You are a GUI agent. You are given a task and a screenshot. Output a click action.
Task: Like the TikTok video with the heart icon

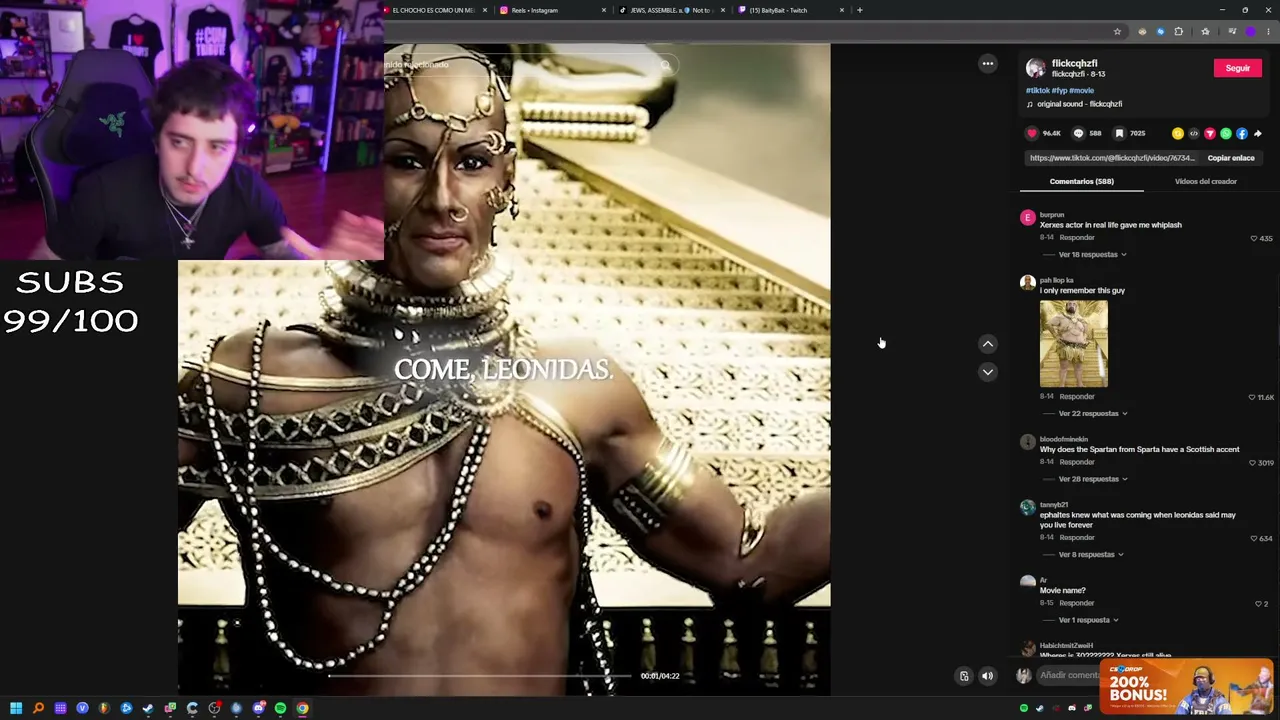1032,133
